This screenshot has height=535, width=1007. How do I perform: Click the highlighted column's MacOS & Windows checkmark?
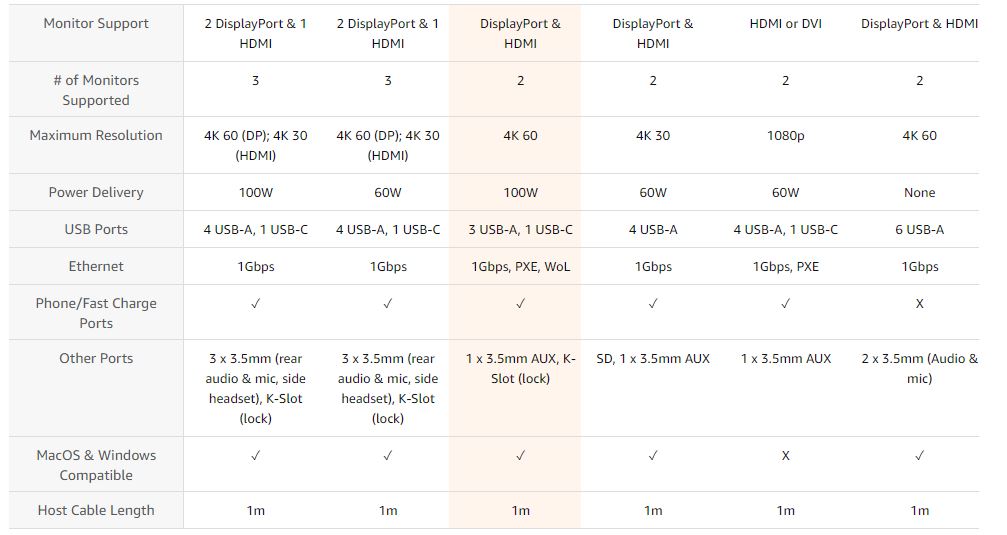tap(520, 455)
